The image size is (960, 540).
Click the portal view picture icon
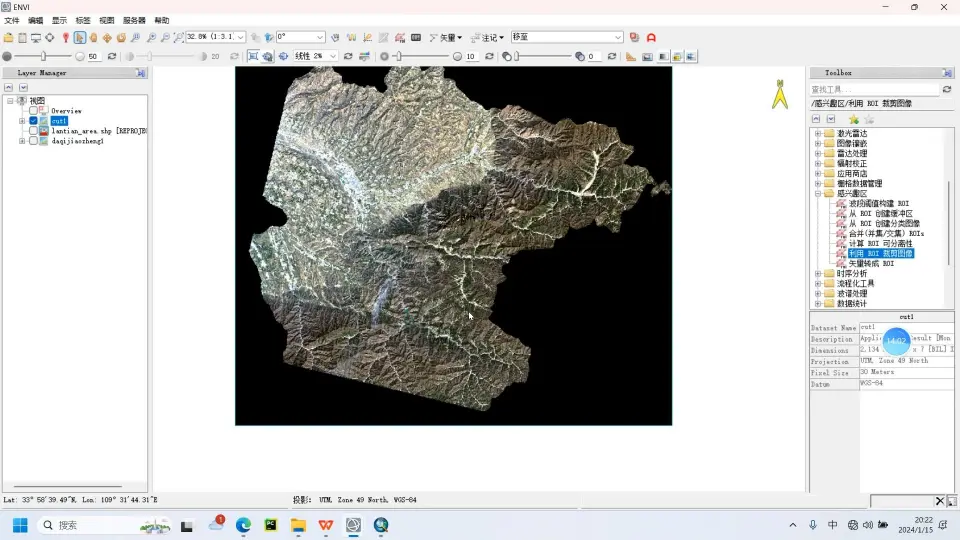tap(647, 56)
